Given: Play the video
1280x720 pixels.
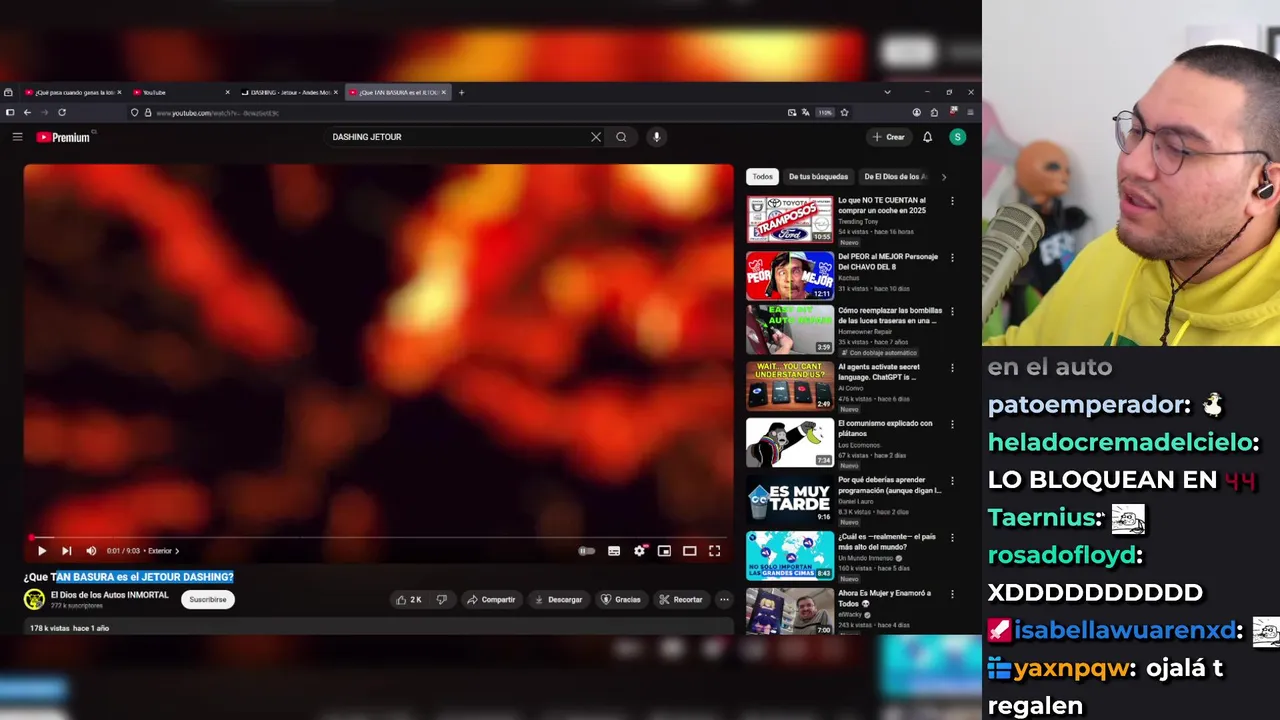Looking at the screenshot, I should click(42, 551).
